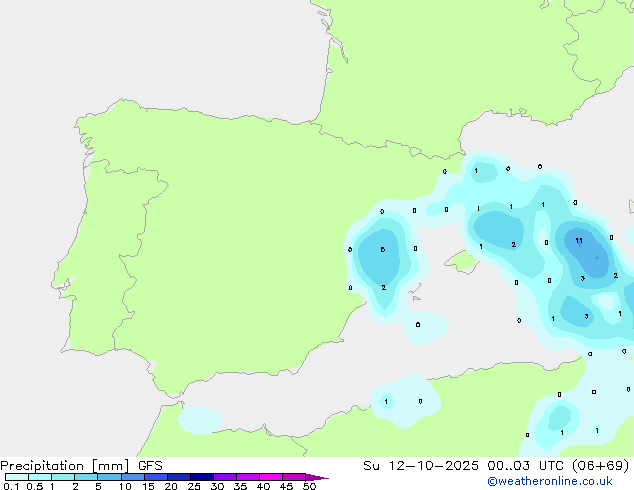Open the weatheronline.co.uk copyright link
This screenshot has height=490, width=634.
click(x=549, y=481)
